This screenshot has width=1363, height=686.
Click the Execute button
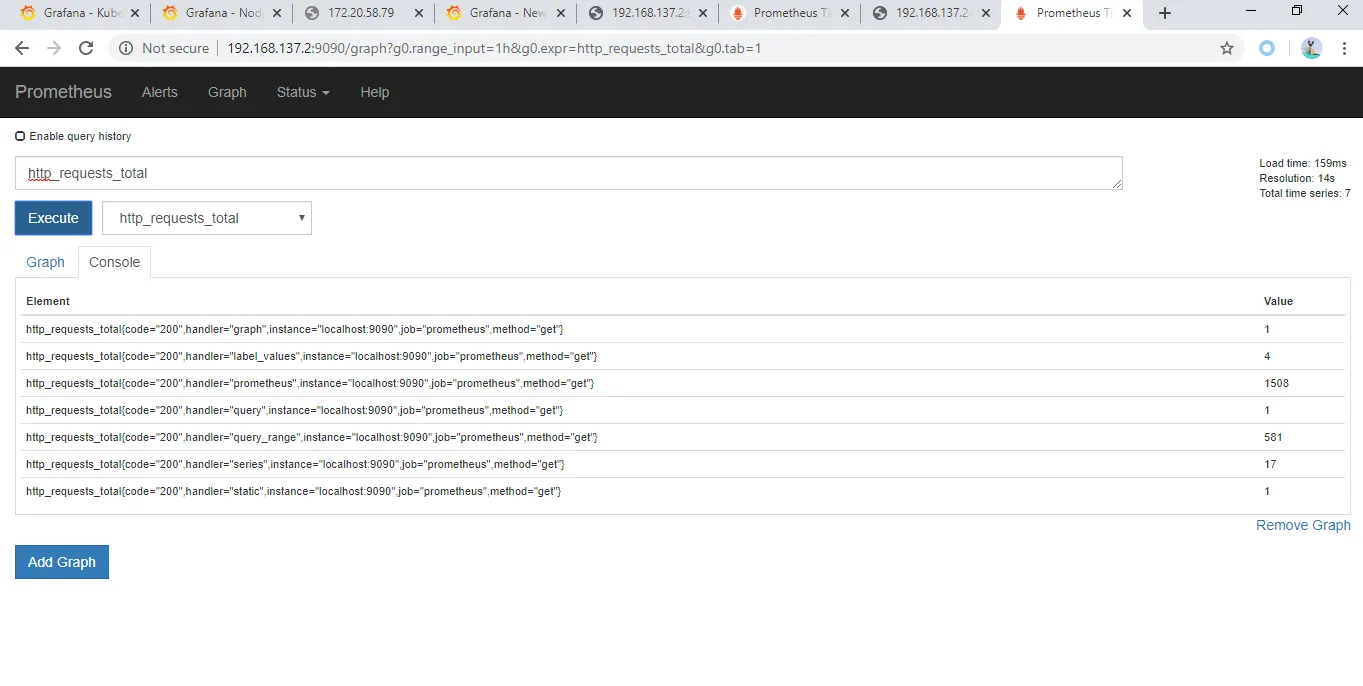pos(53,218)
